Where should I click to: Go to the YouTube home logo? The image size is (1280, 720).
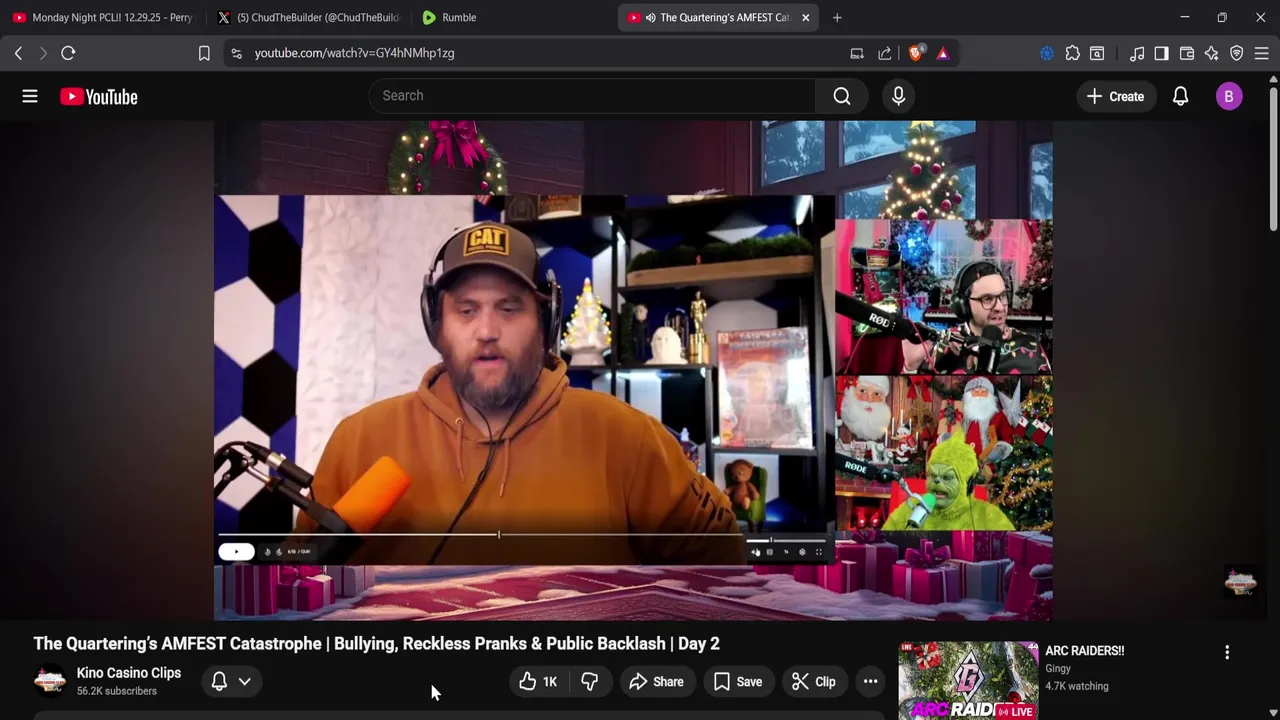coord(98,96)
